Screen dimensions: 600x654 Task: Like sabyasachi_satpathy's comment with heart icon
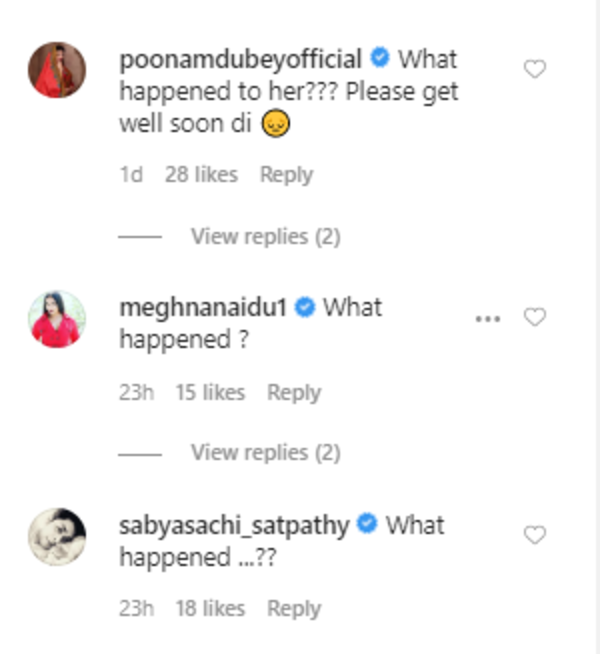[x=535, y=535]
